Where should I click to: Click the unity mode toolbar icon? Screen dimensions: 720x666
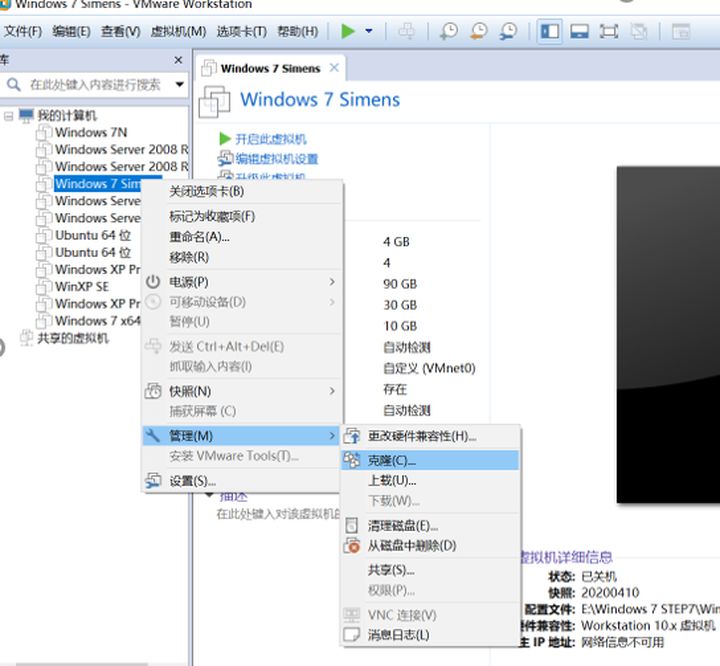(639, 31)
